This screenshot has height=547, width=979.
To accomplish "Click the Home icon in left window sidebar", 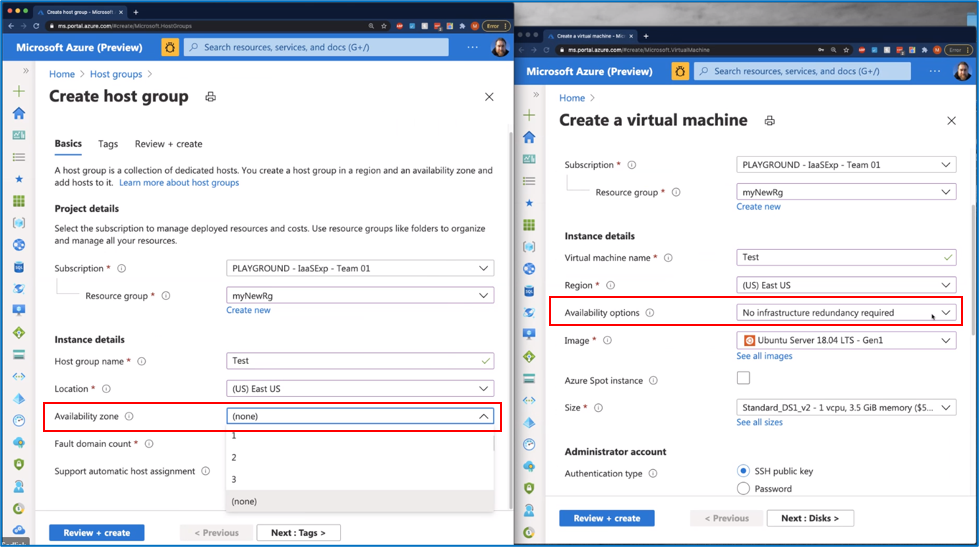I will [x=19, y=113].
